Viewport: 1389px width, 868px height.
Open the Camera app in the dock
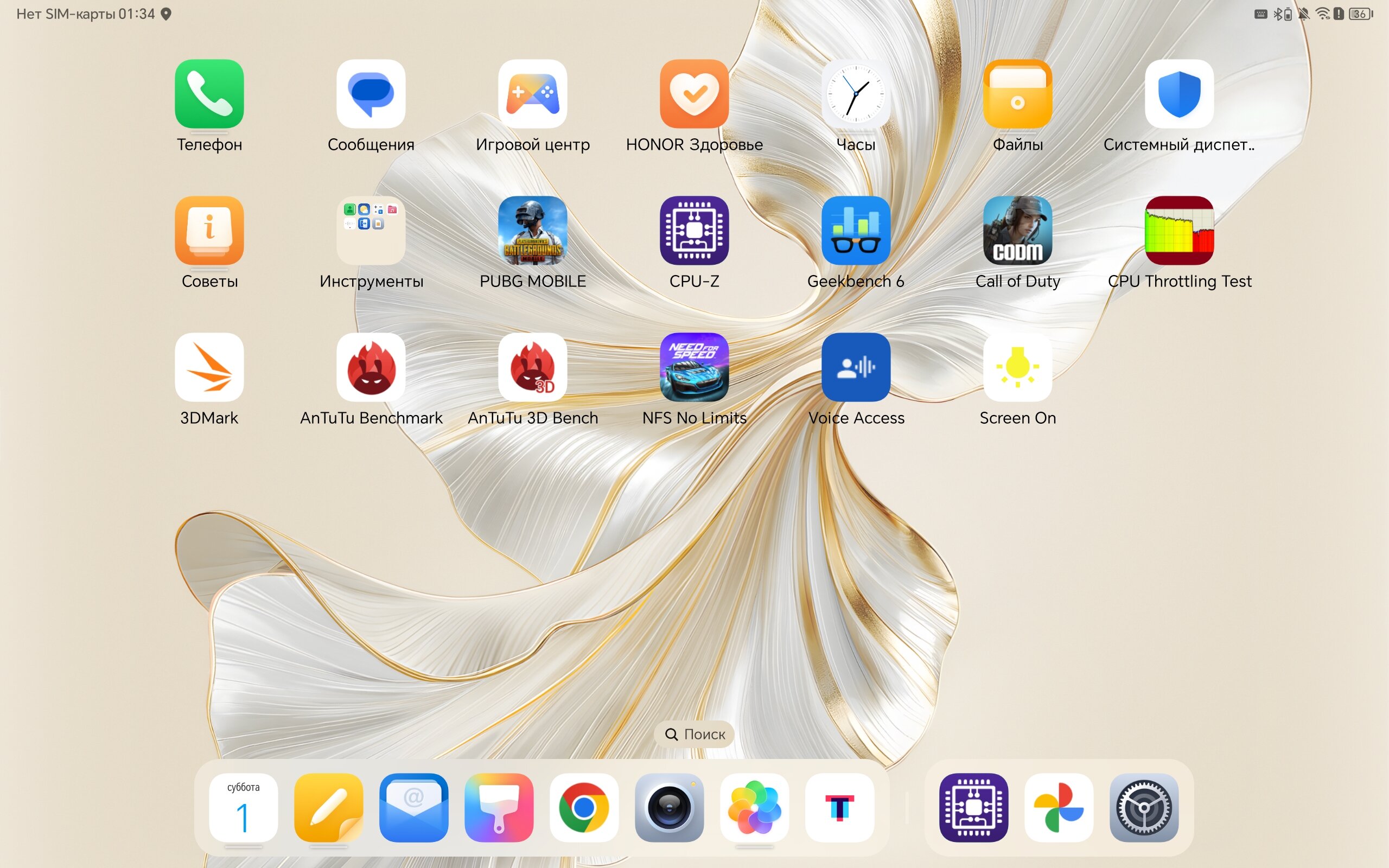coord(669,808)
